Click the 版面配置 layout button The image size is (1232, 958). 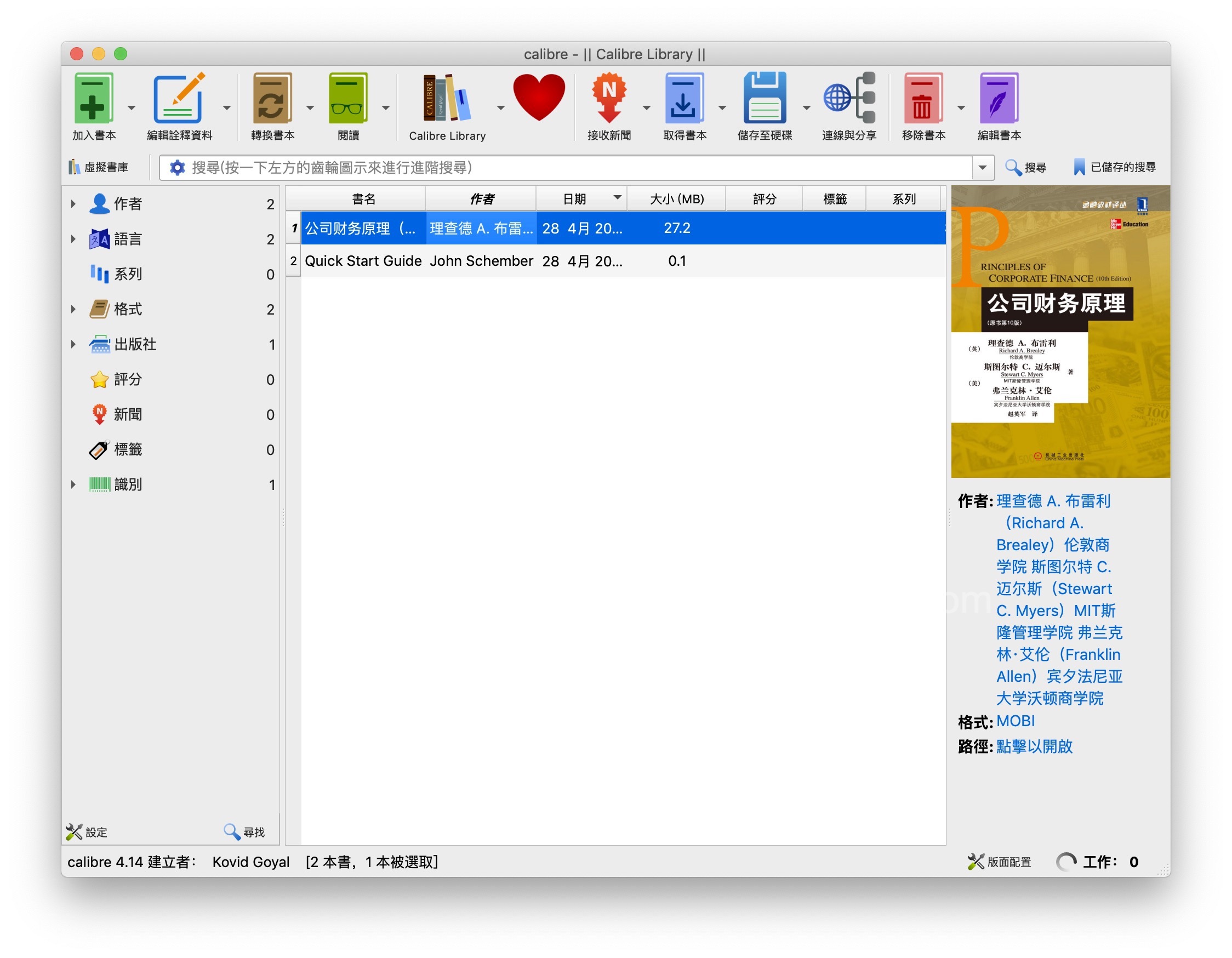click(999, 862)
